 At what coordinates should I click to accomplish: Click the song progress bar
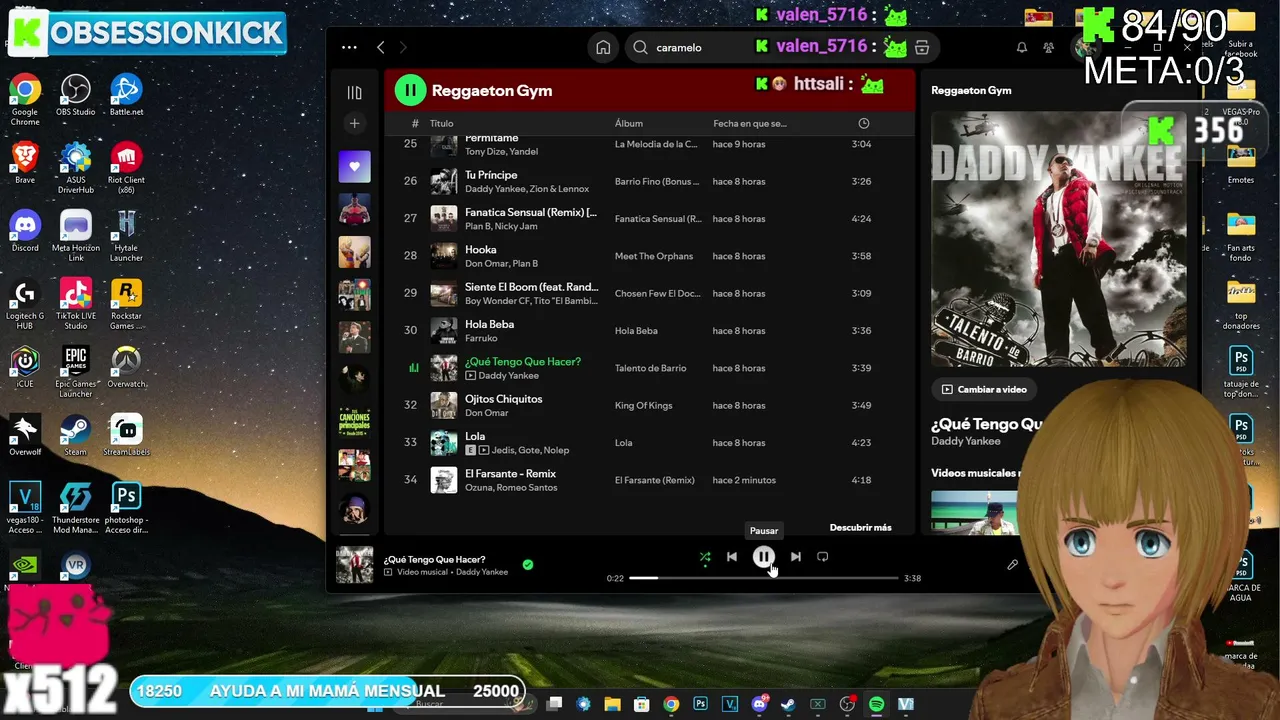(764, 578)
